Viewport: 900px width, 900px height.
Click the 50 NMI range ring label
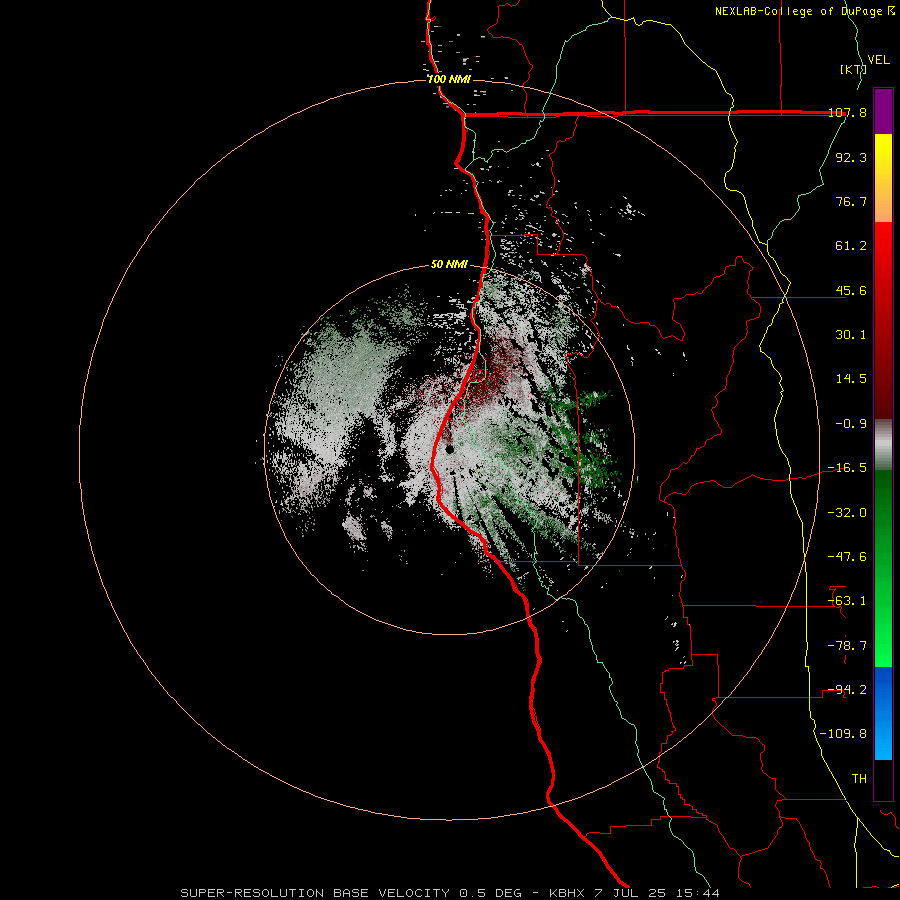point(449,265)
